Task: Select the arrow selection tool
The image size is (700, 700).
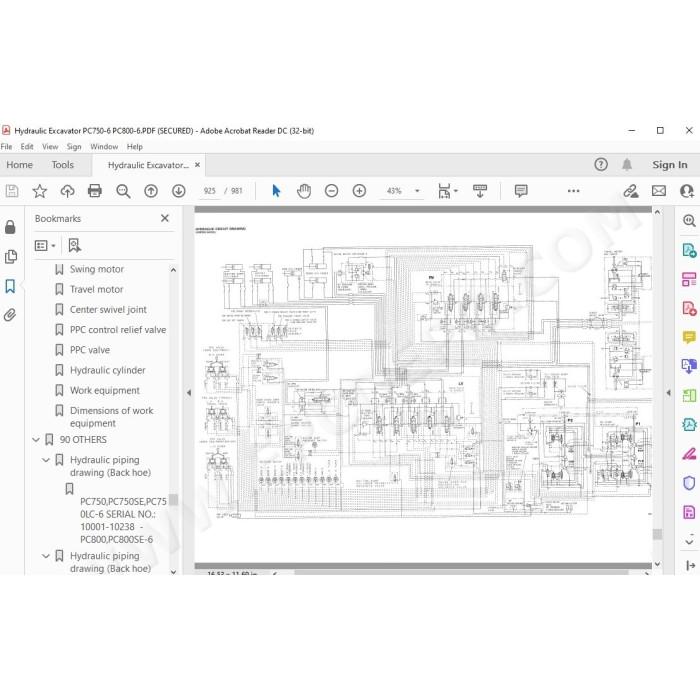Action: click(276, 191)
